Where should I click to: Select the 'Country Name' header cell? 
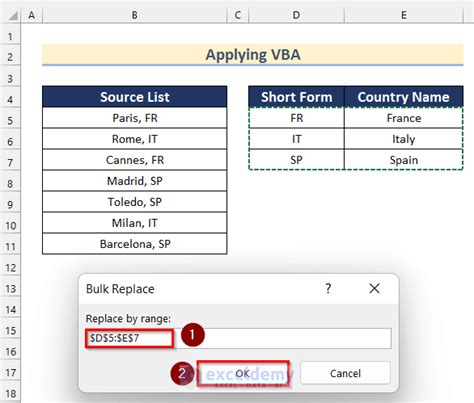404,97
